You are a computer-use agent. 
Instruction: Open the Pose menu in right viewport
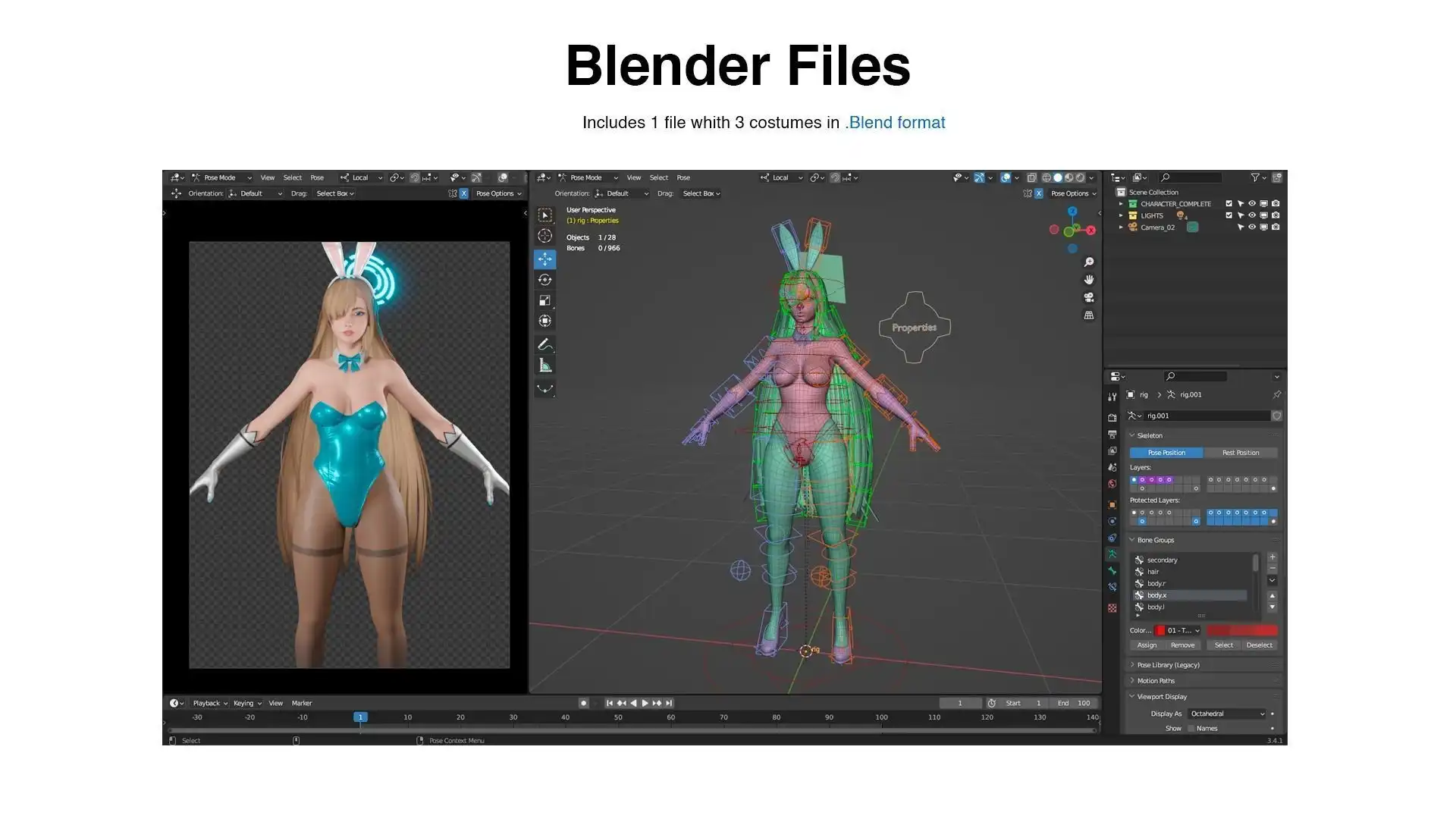(x=683, y=177)
